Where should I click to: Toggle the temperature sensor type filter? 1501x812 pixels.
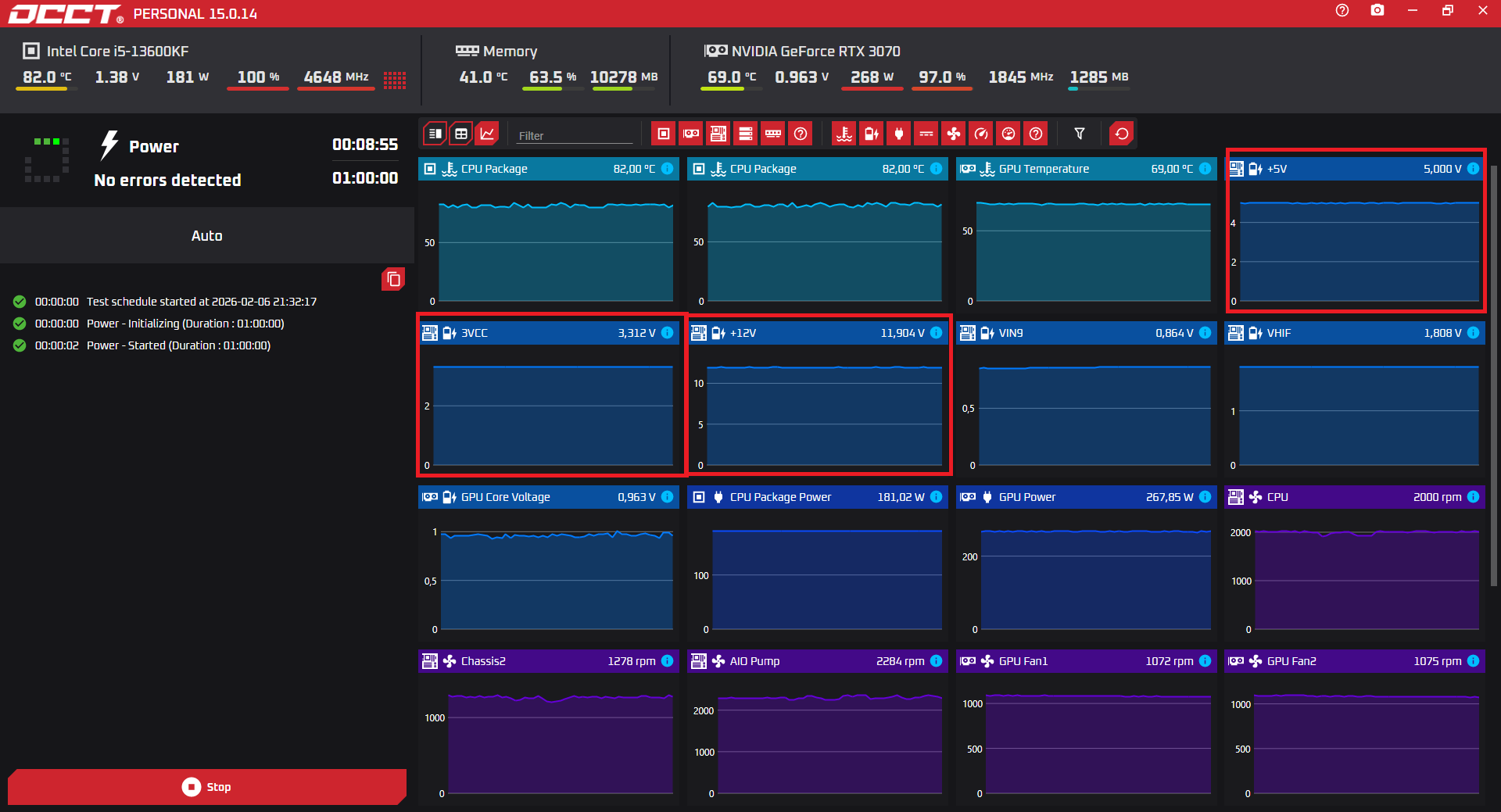point(844,134)
